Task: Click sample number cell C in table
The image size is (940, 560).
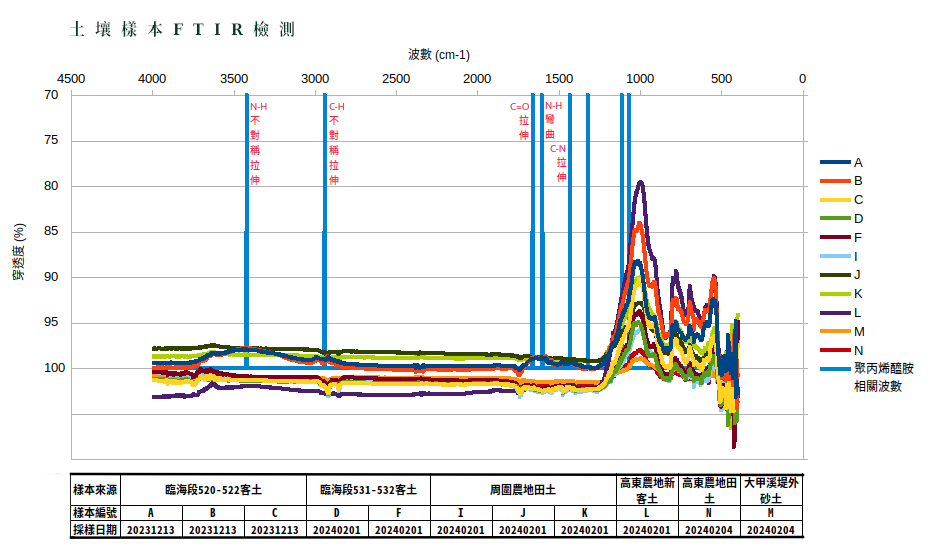Action: point(275,513)
